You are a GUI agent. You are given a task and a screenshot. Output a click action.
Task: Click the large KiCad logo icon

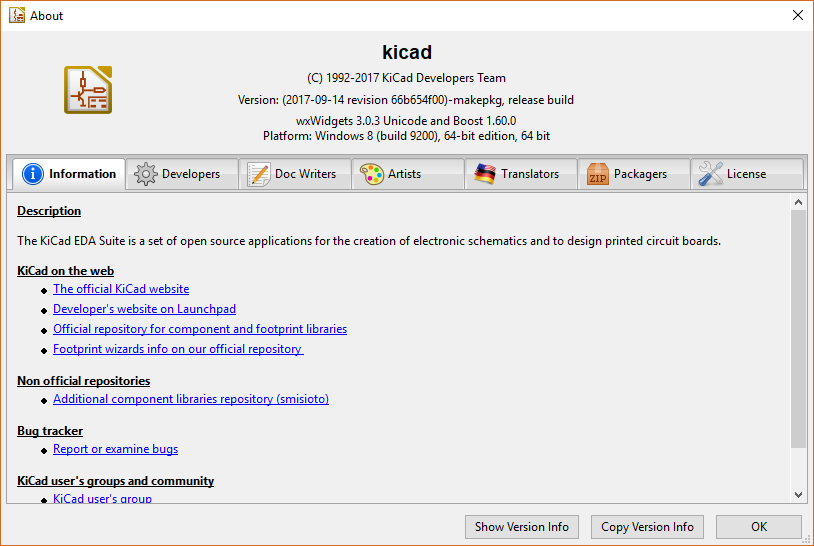coord(88,90)
